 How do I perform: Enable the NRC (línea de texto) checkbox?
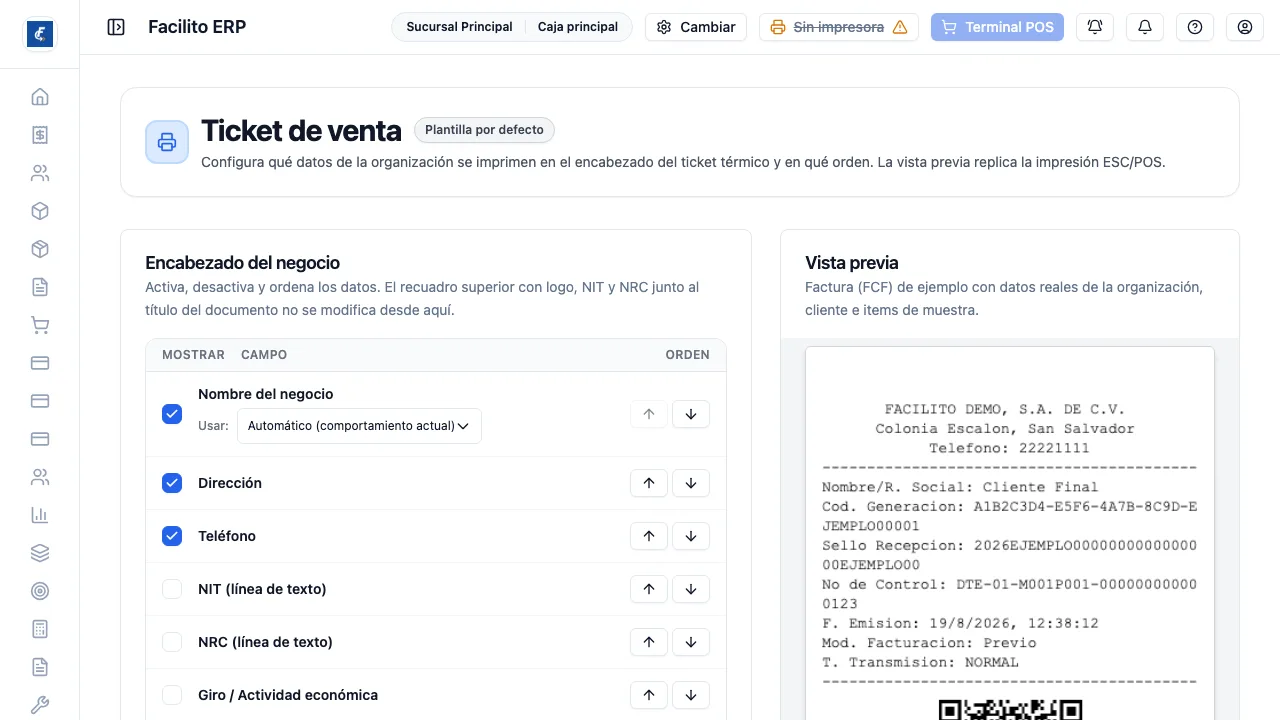(172, 642)
